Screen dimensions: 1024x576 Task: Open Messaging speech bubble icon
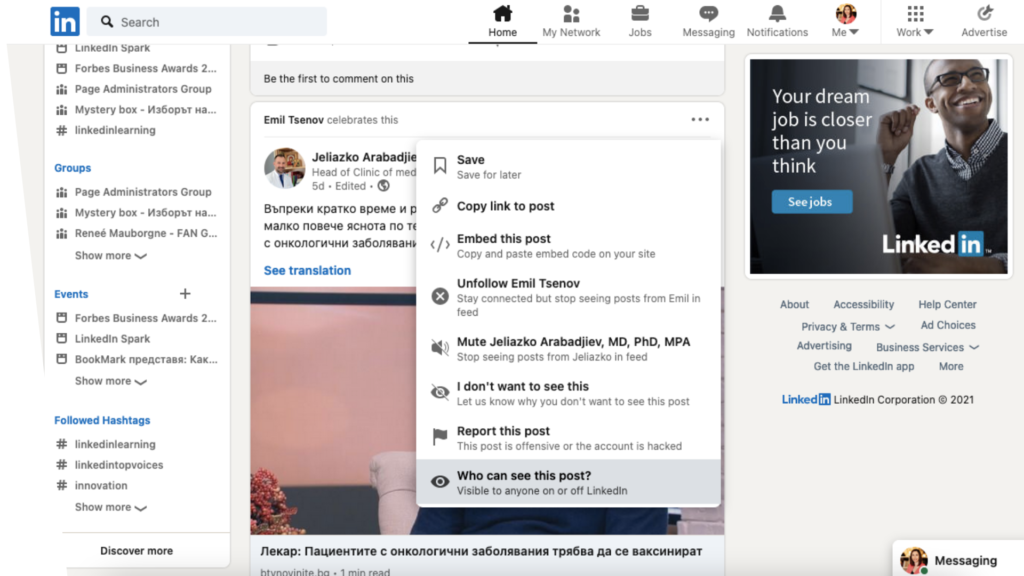709,14
